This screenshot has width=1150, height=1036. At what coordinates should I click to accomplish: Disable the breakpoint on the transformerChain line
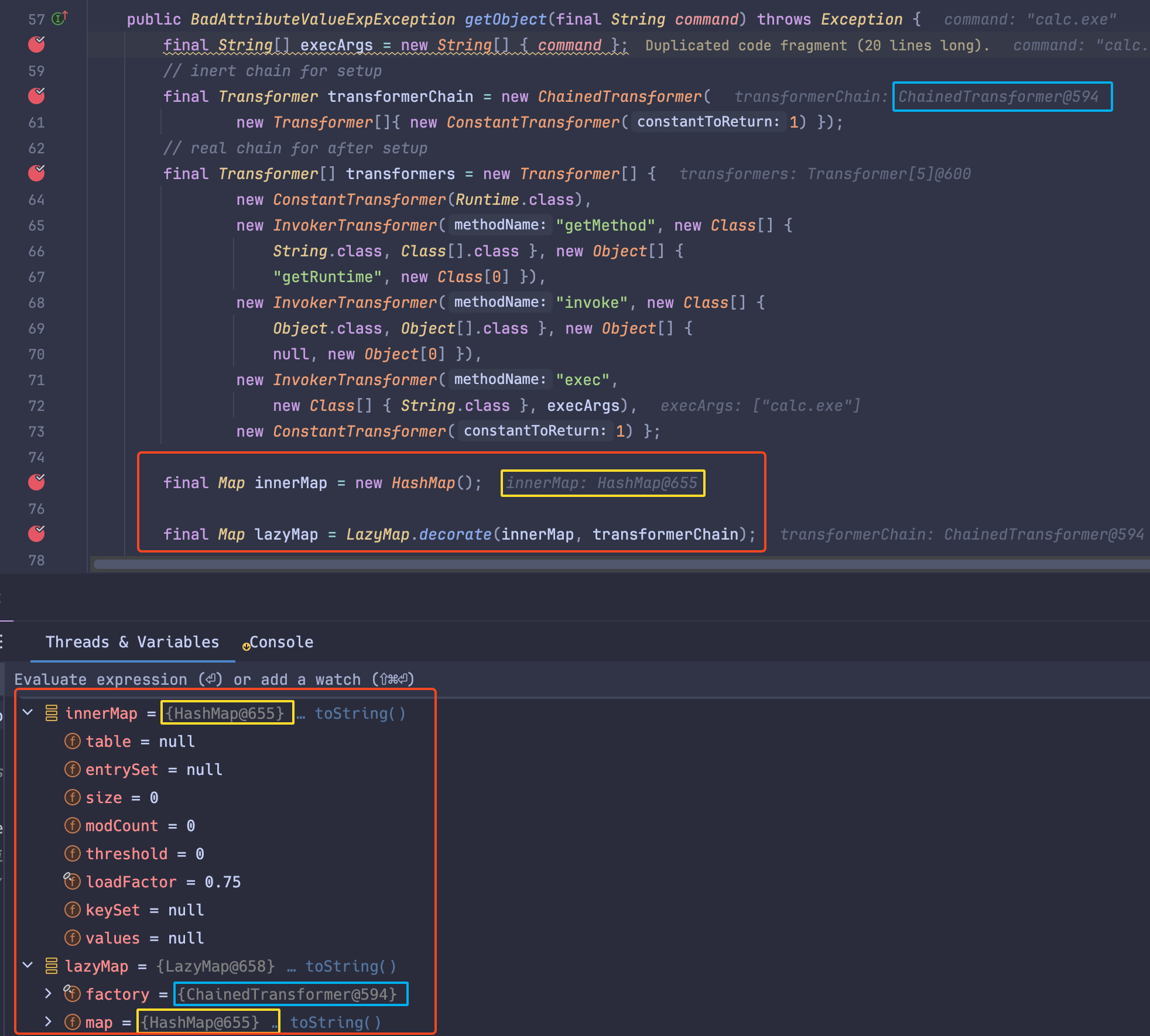(37, 96)
